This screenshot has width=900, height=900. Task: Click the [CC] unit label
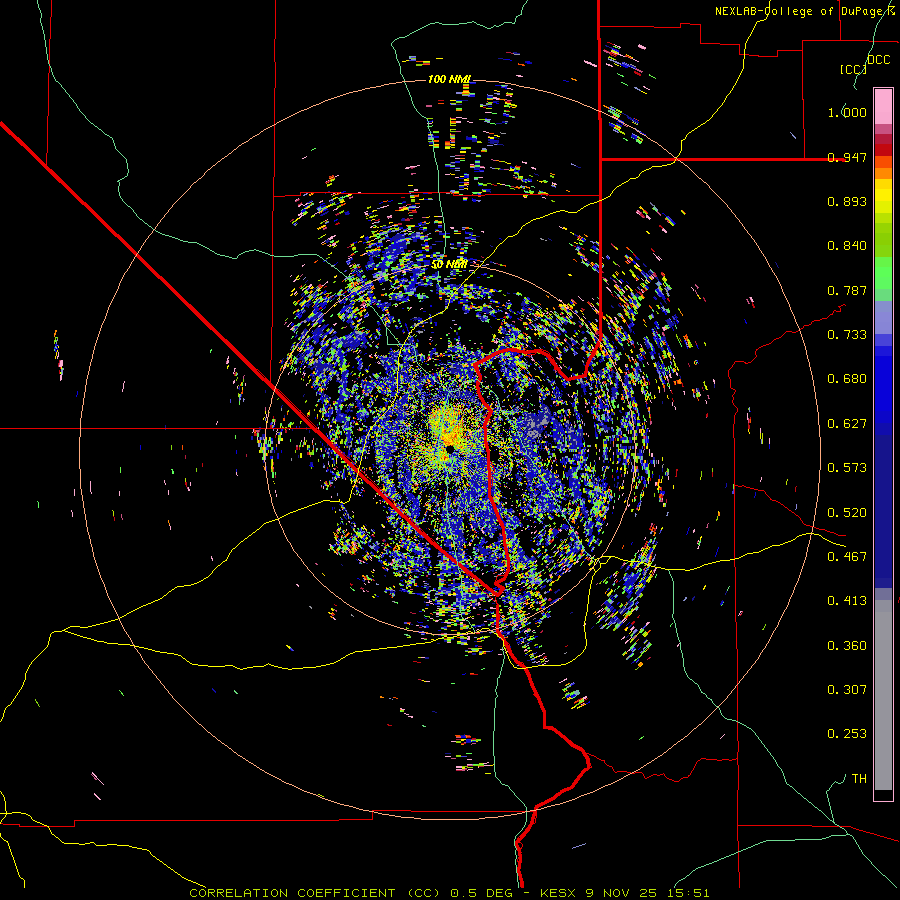tap(853, 69)
